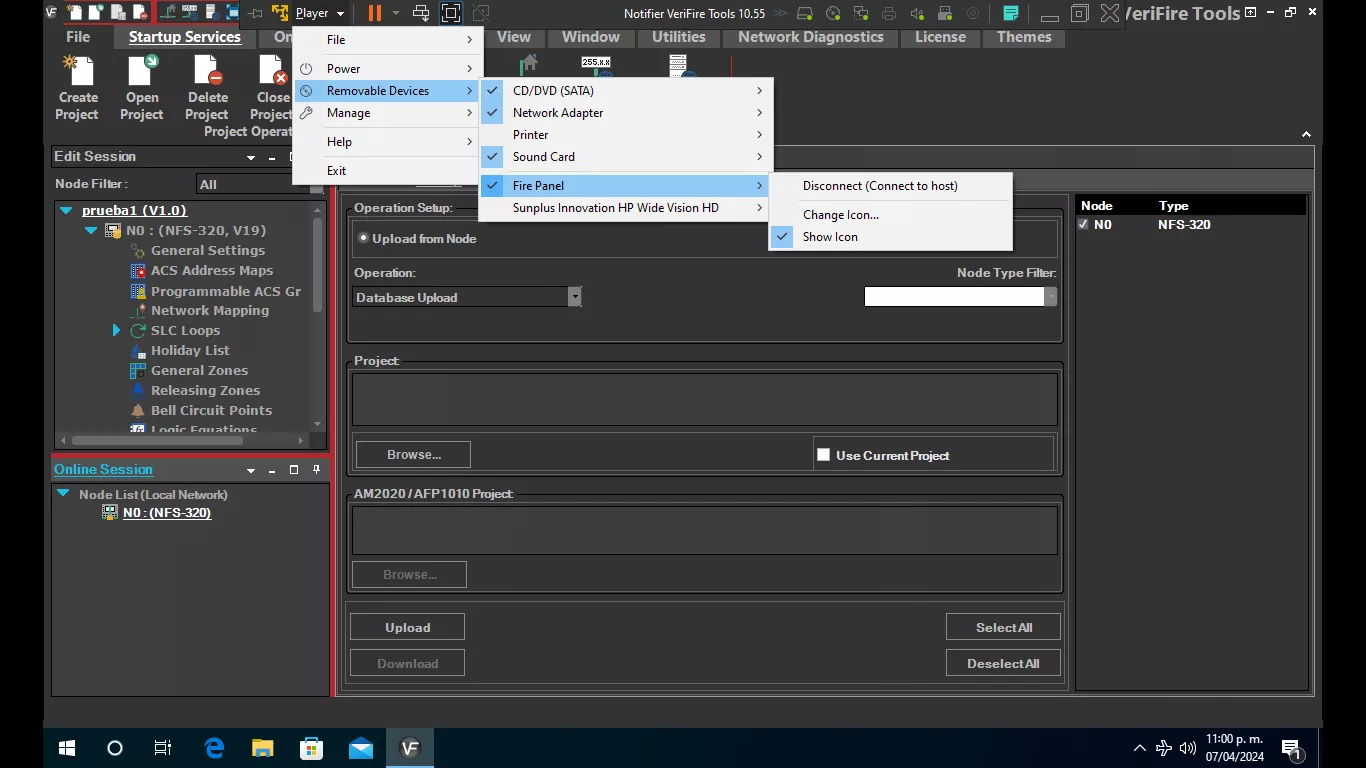
Task: Click the printer device icon in toolbar
Action: coord(889,14)
